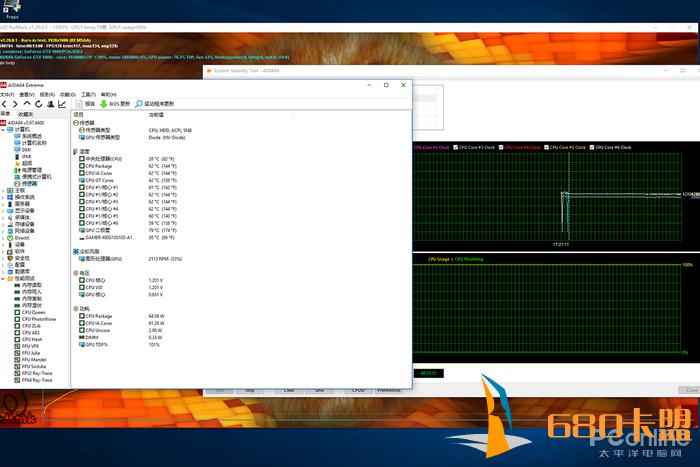Toggle CPU Core #4 Clock checkbox
This screenshot has width=700, height=467.
click(501, 147)
